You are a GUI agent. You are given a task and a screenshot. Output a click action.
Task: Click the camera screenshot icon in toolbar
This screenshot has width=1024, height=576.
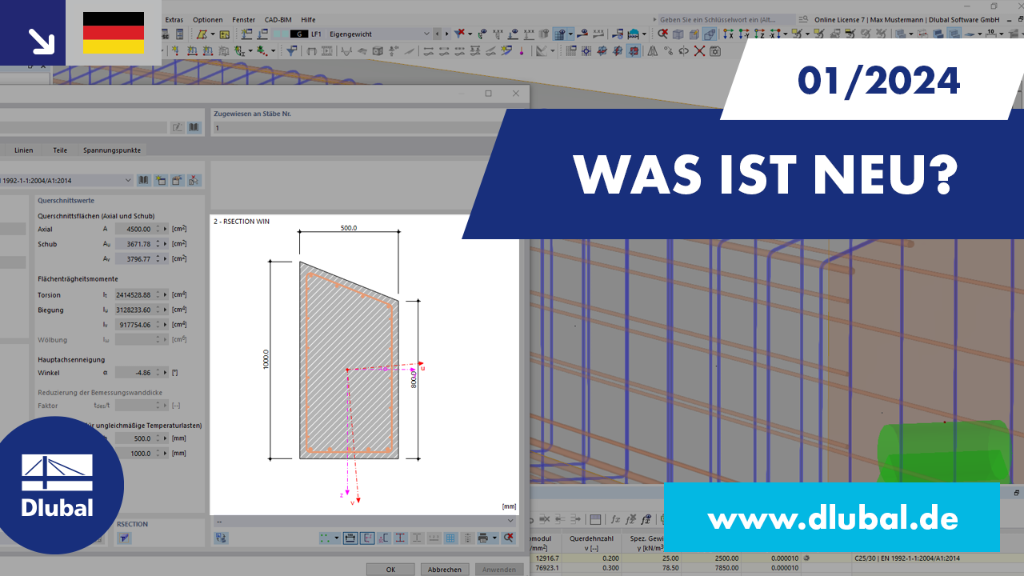(716, 51)
